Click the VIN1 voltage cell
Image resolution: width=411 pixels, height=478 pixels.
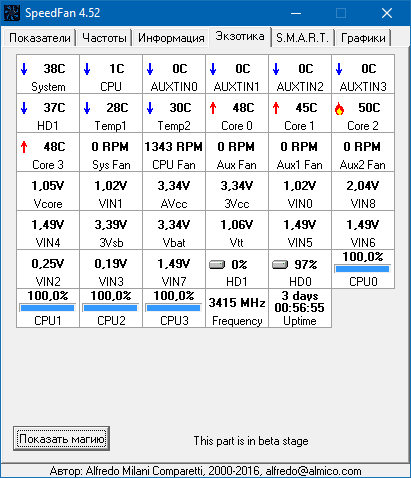111,191
